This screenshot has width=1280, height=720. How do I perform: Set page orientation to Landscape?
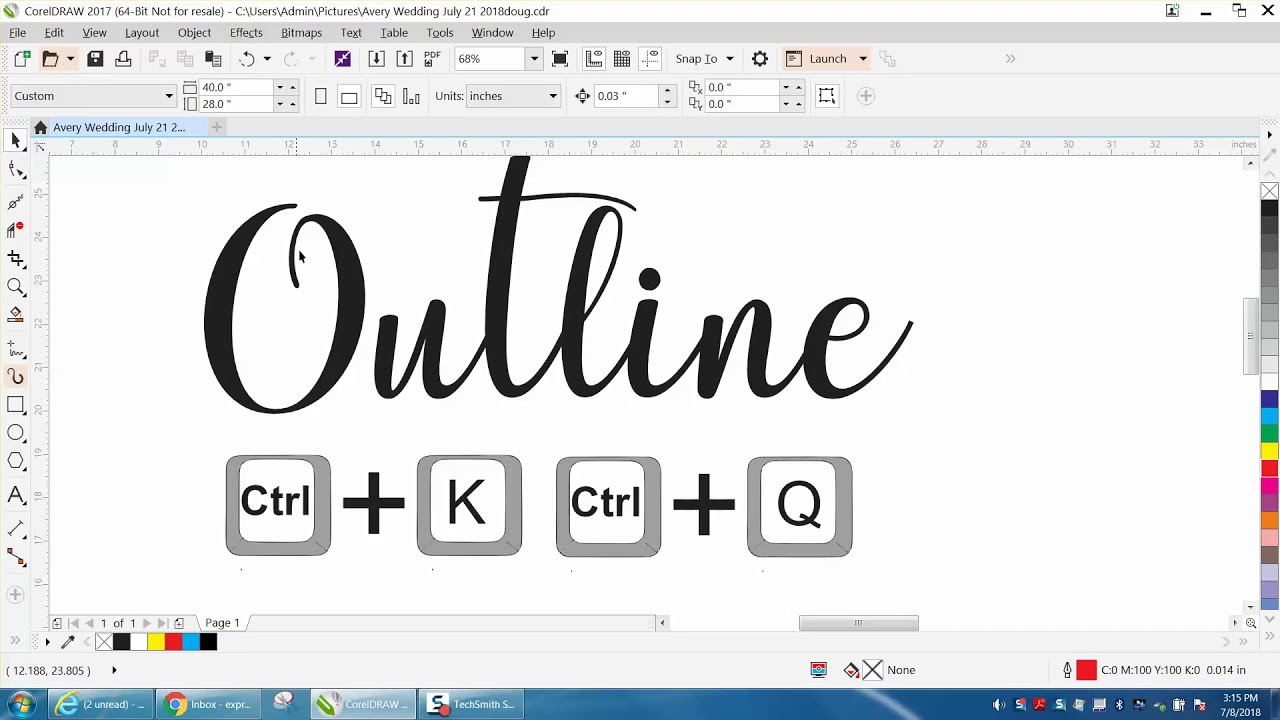click(348, 96)
